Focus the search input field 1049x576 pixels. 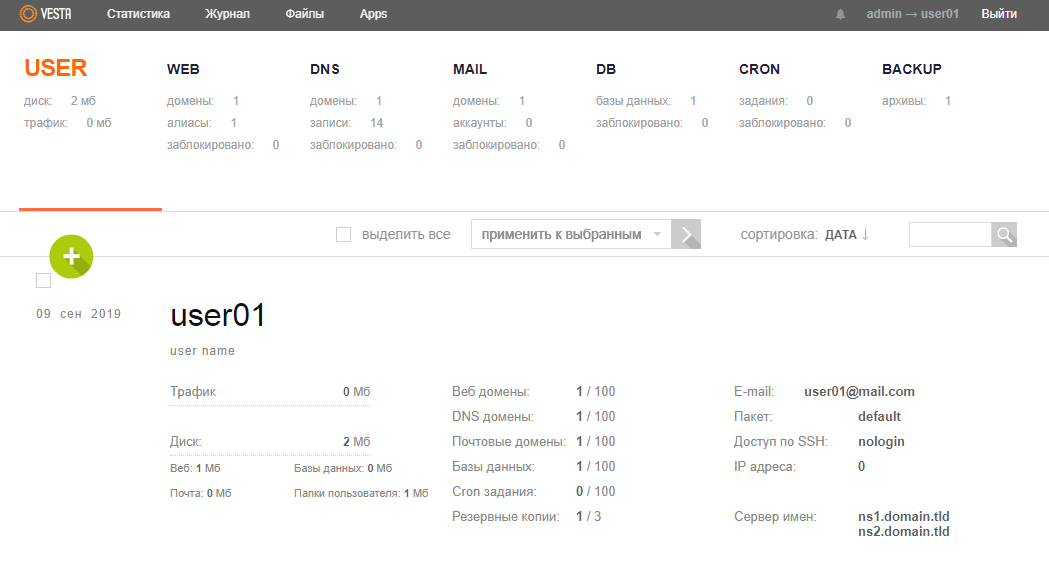[x=949, y=235]
